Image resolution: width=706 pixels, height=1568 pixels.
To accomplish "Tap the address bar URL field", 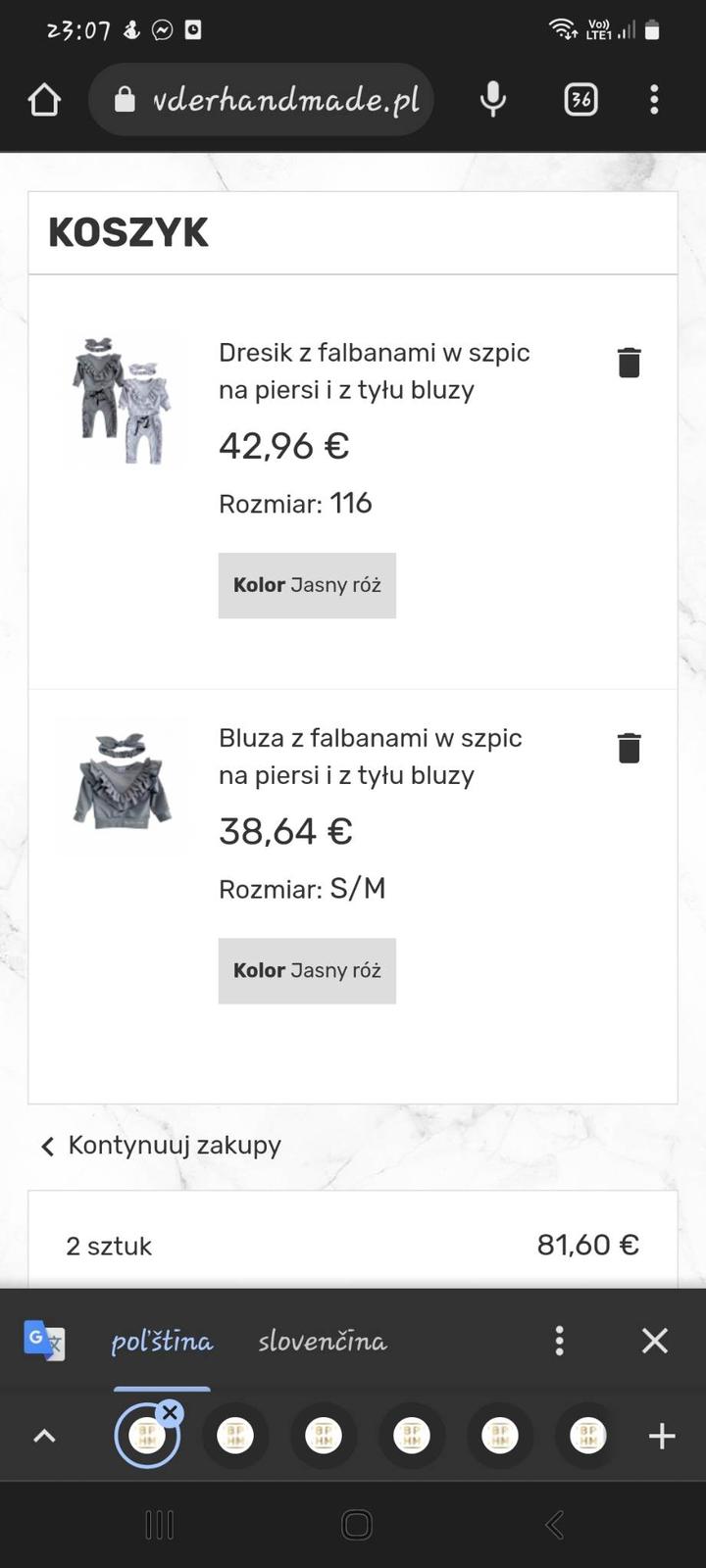I will [x=284, y=99].
